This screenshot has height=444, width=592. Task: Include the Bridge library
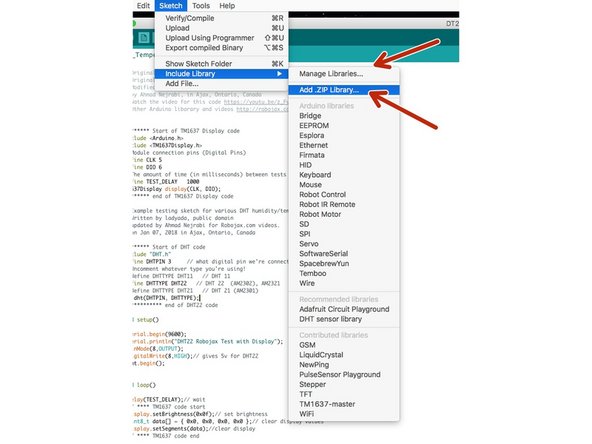pyautogui.click(x=344, y=116)
